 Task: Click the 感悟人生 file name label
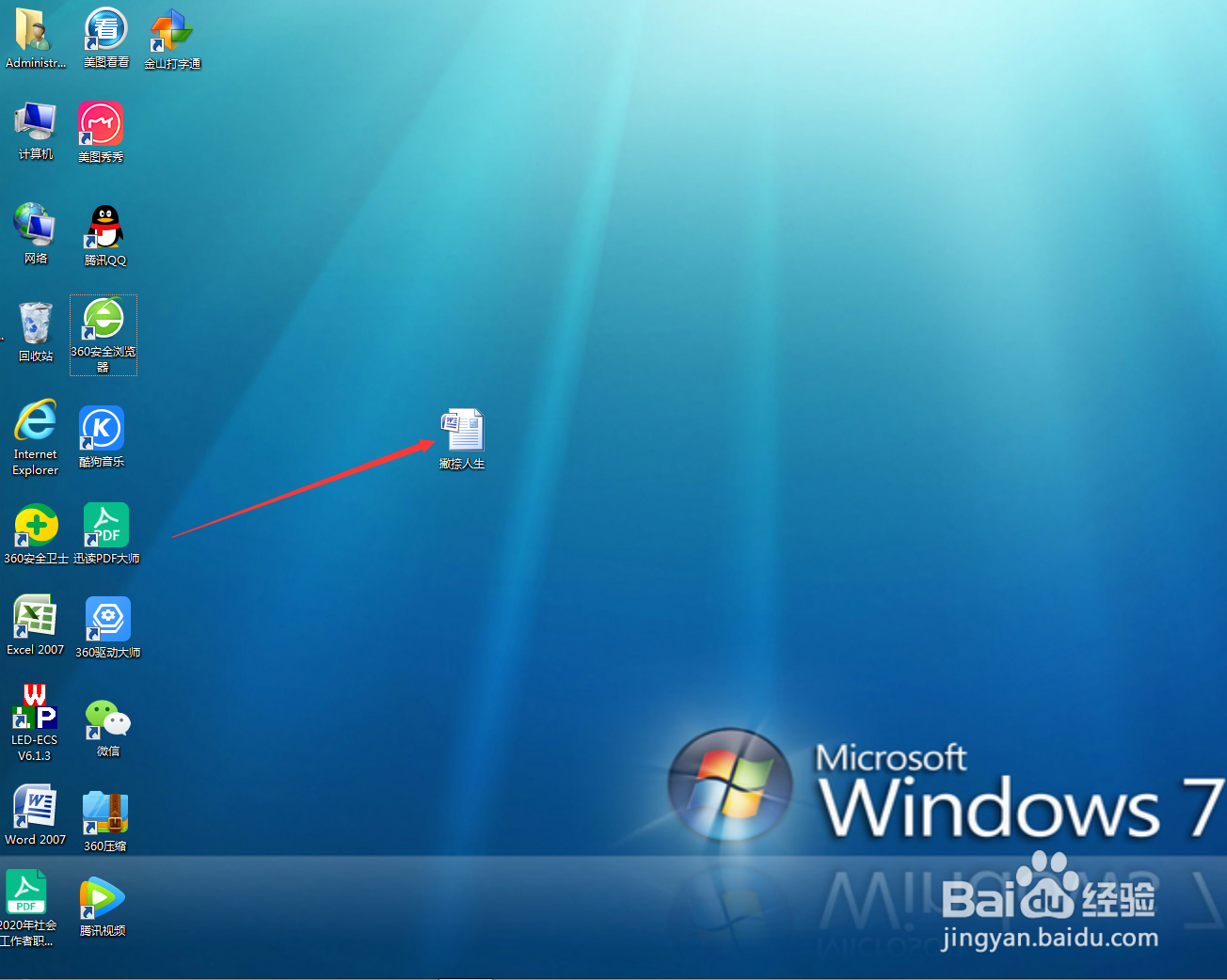[x=462, y=464]
